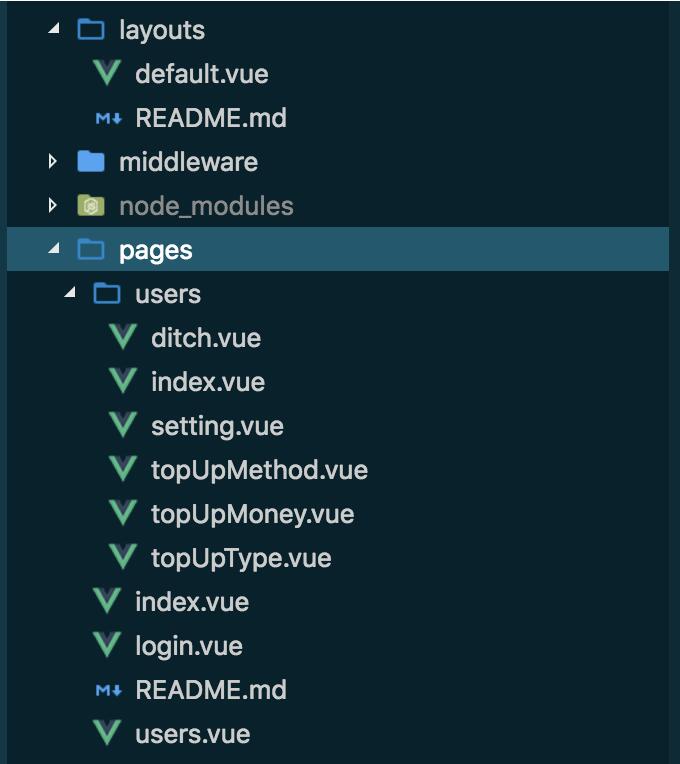
Task: Expand the middleware folder arrow
Action: (x=53, y=162)
